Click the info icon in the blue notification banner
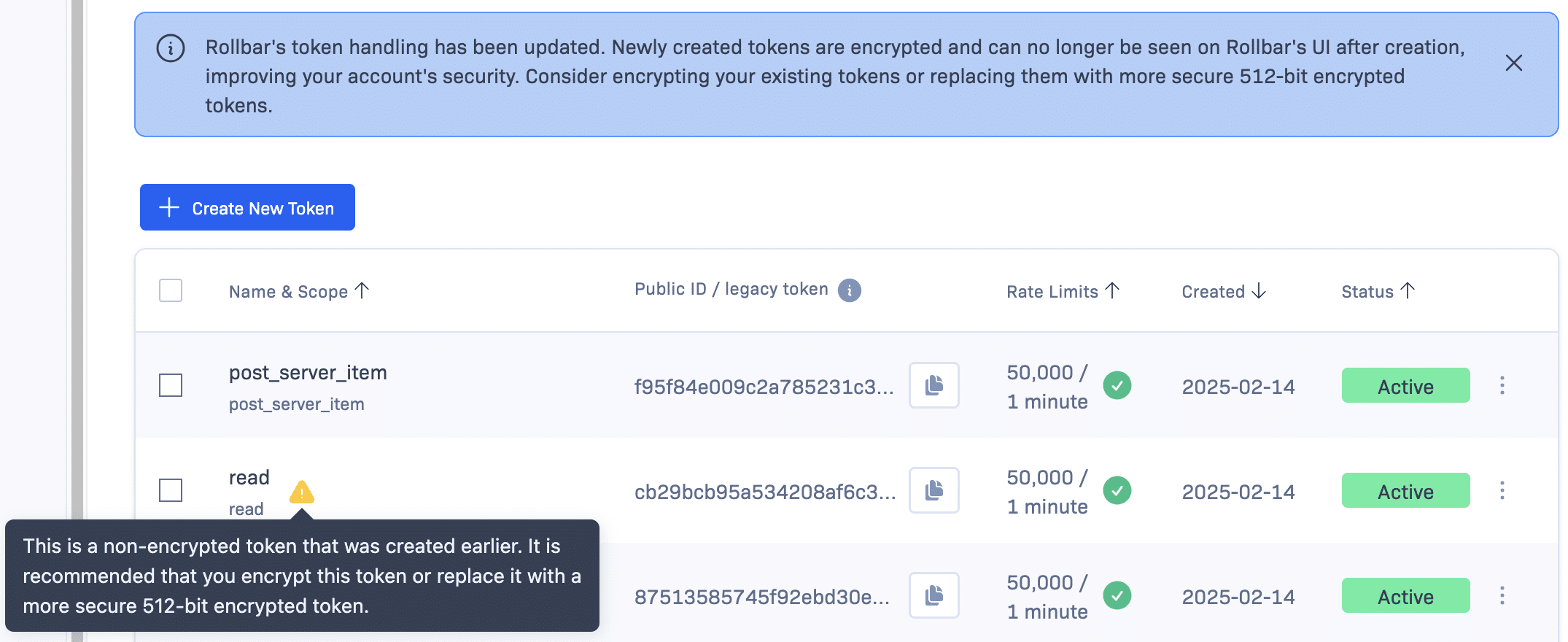 tap(170, 48)
